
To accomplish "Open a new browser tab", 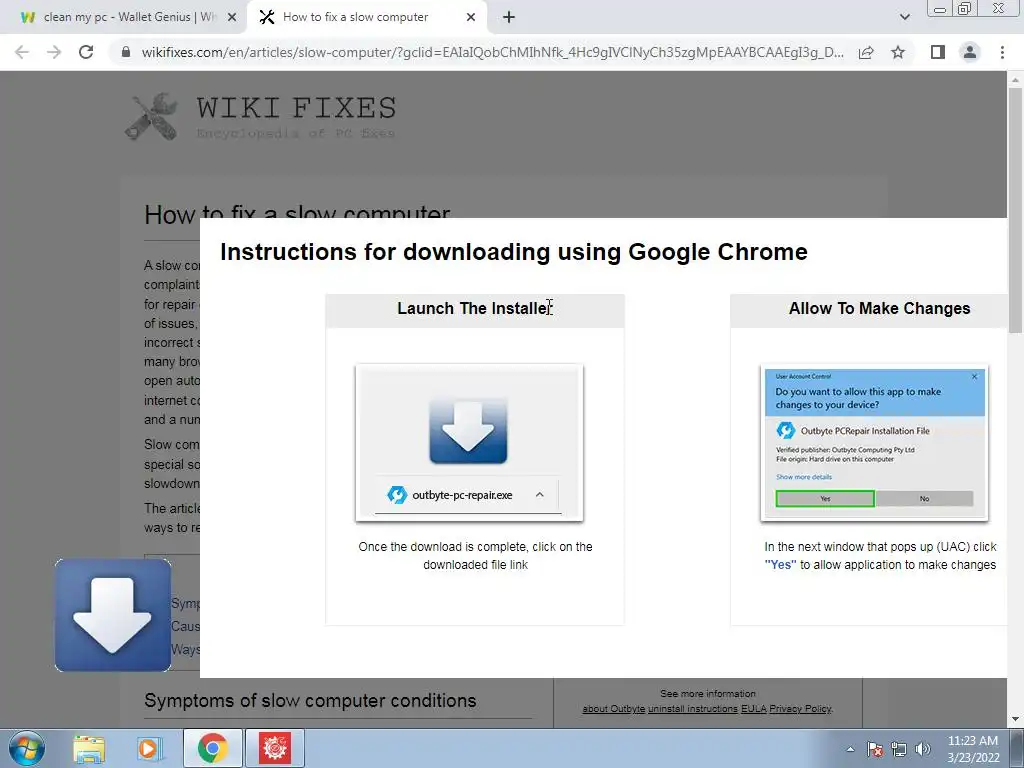I will pos(509,18).
